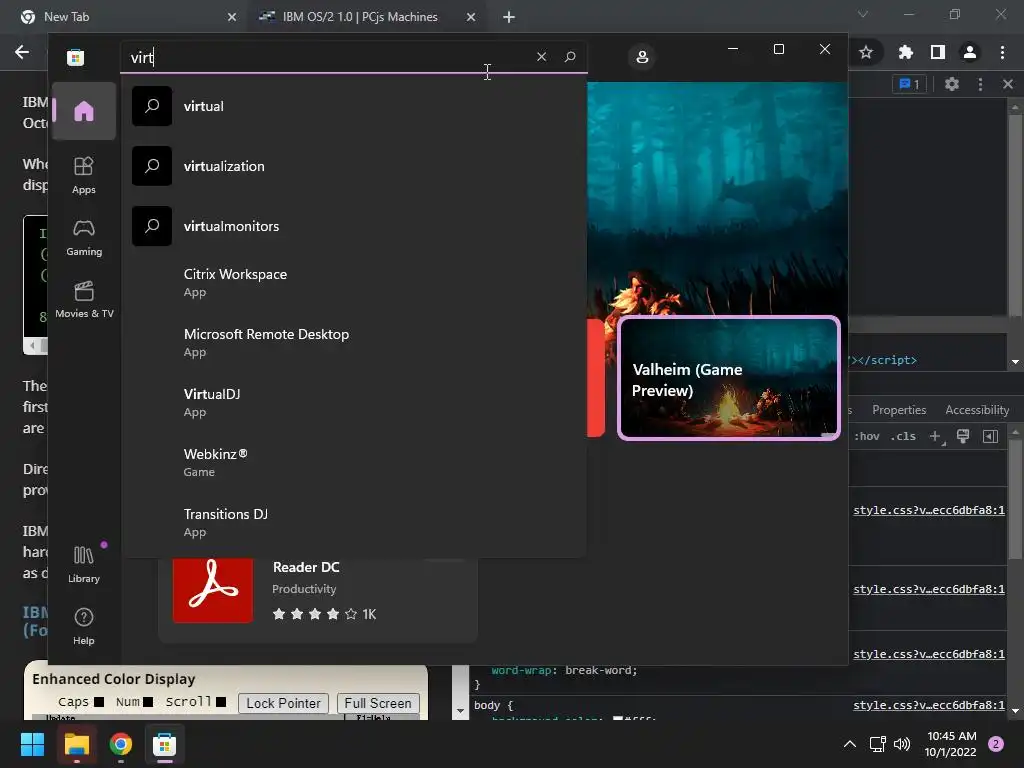1024x768 pixels.
Task: Open the Store Library
Action: click(84, 564)
